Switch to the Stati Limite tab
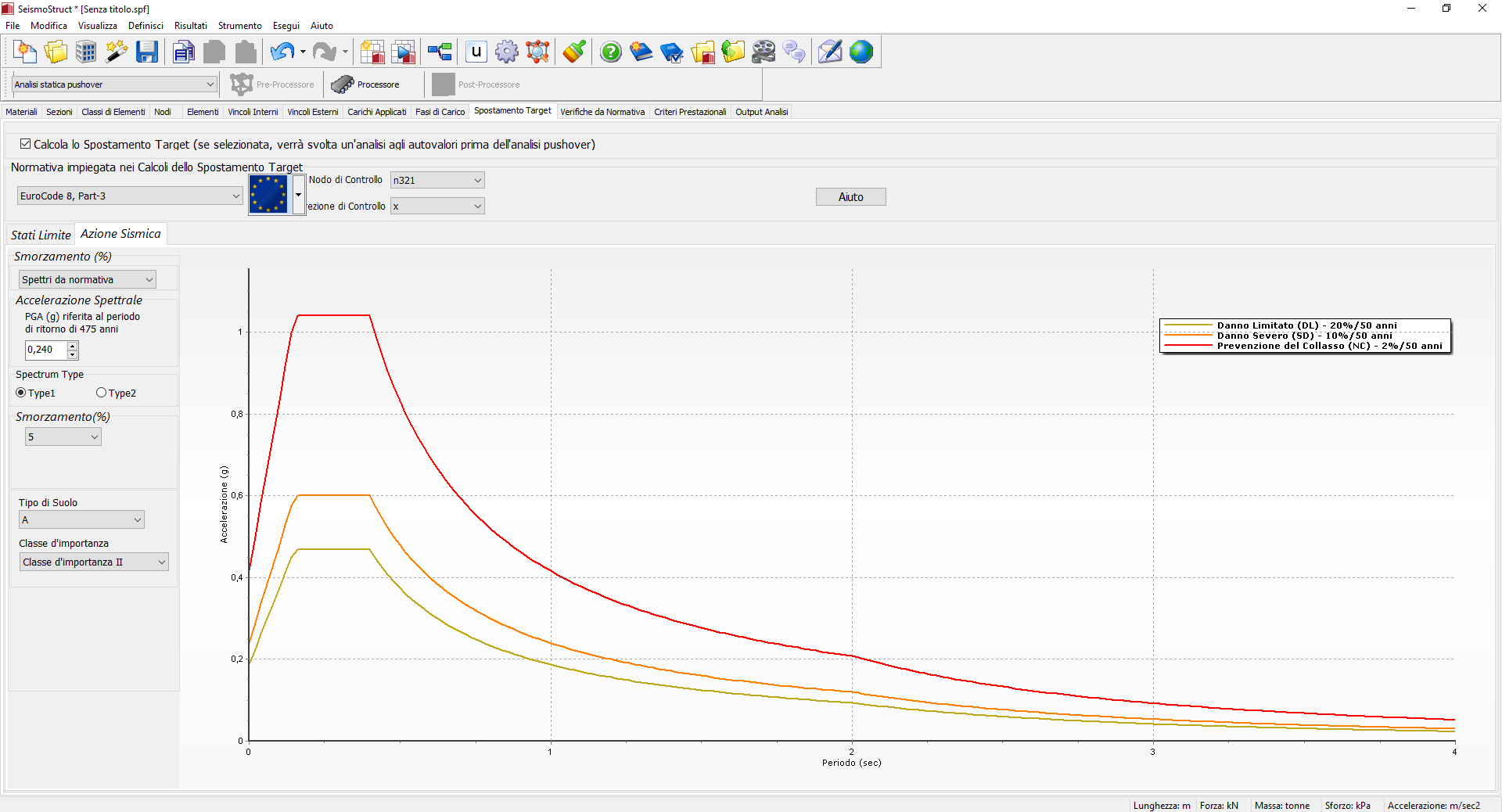The width and height of the screenshot is (1502, 812). click(x=41, y=235)
